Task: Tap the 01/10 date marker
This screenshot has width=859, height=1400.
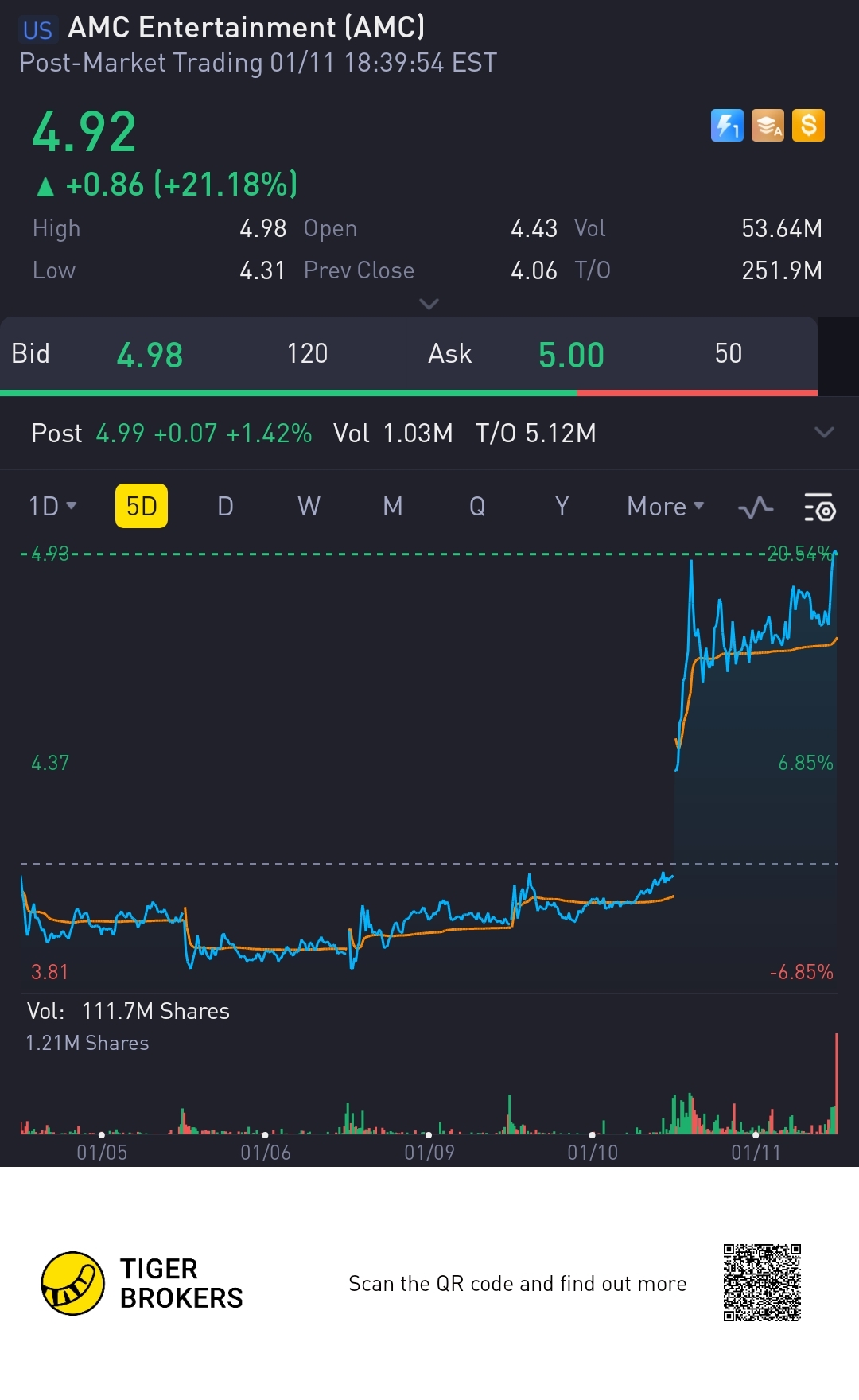Action: point(593,1152)
